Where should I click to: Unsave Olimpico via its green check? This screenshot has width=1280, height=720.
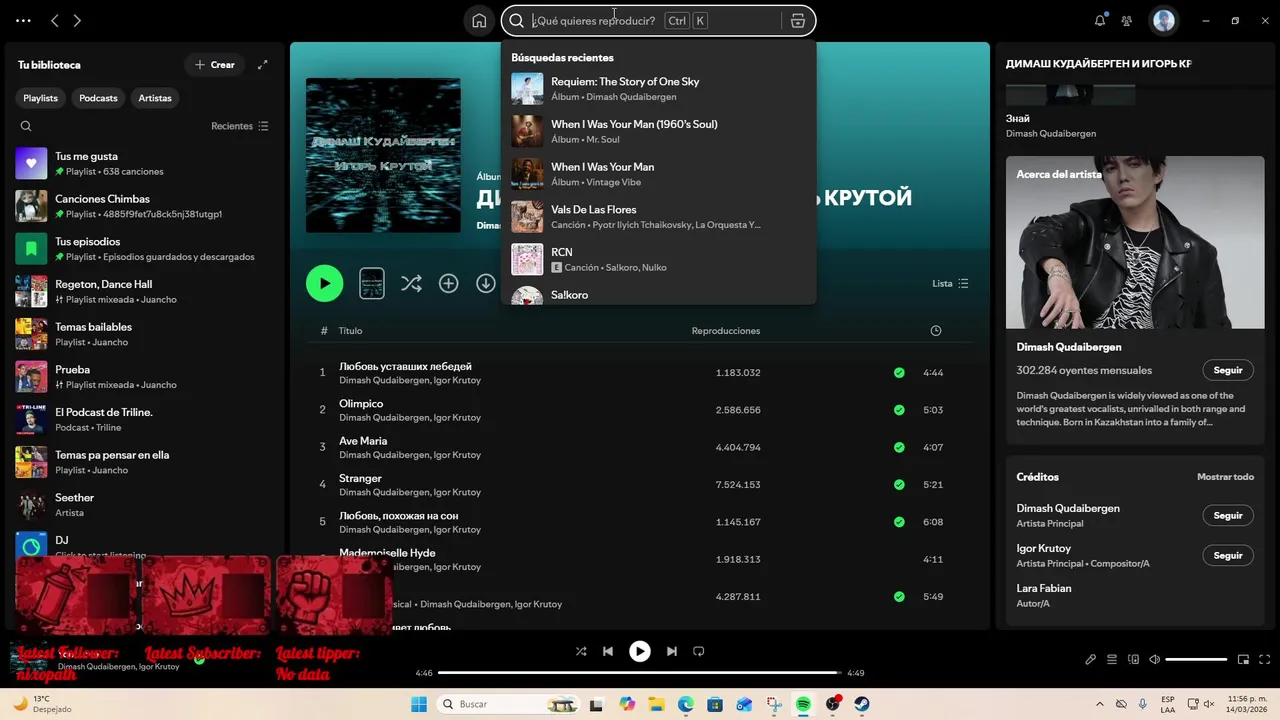click(899, 410)
